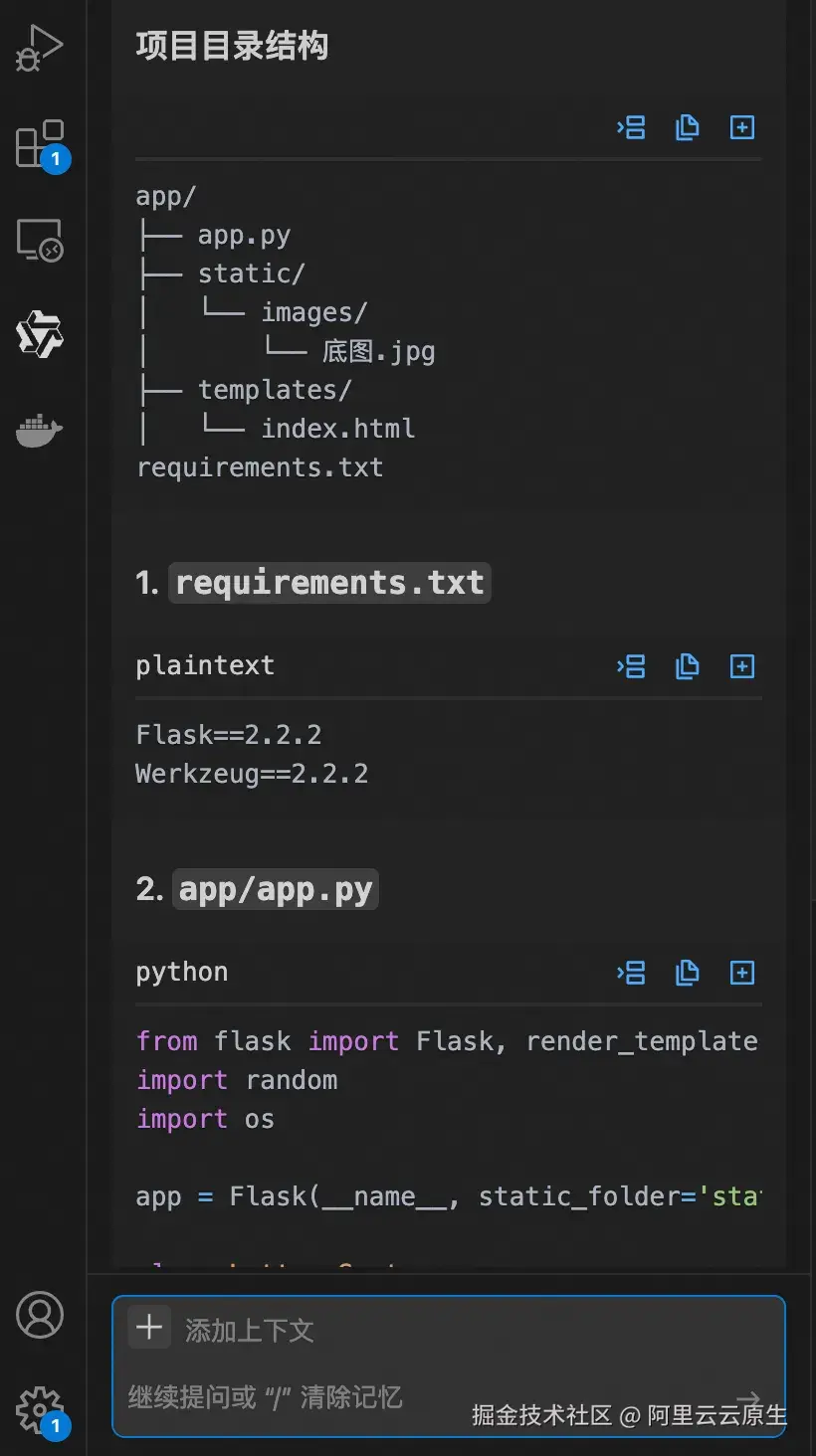Create new file from plaintext code block

click(x=742, y=666)
